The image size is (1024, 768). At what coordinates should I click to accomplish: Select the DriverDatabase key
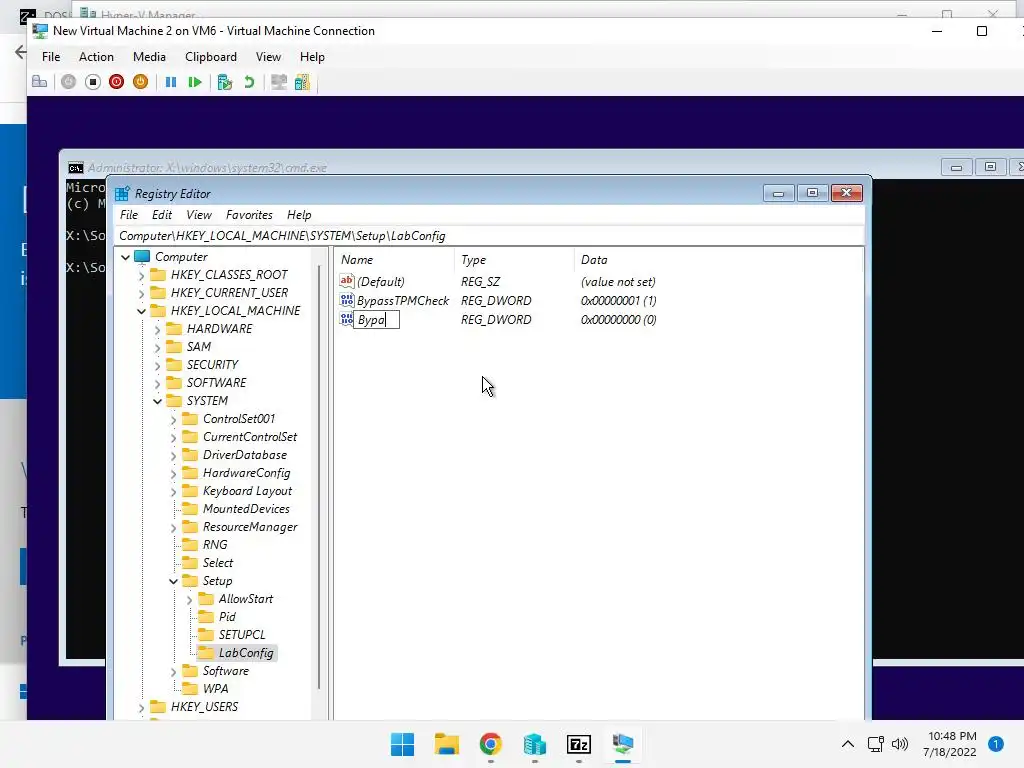[244, 455]
